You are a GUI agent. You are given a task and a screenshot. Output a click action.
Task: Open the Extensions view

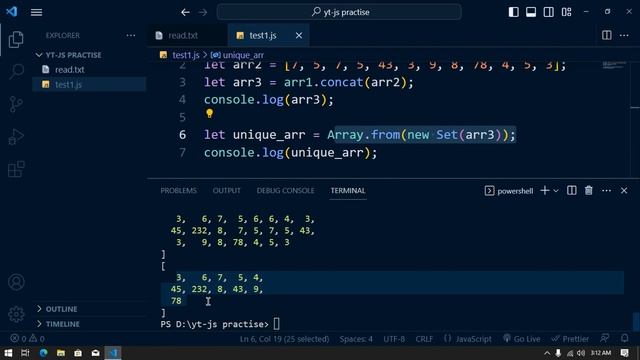[16, 169]
